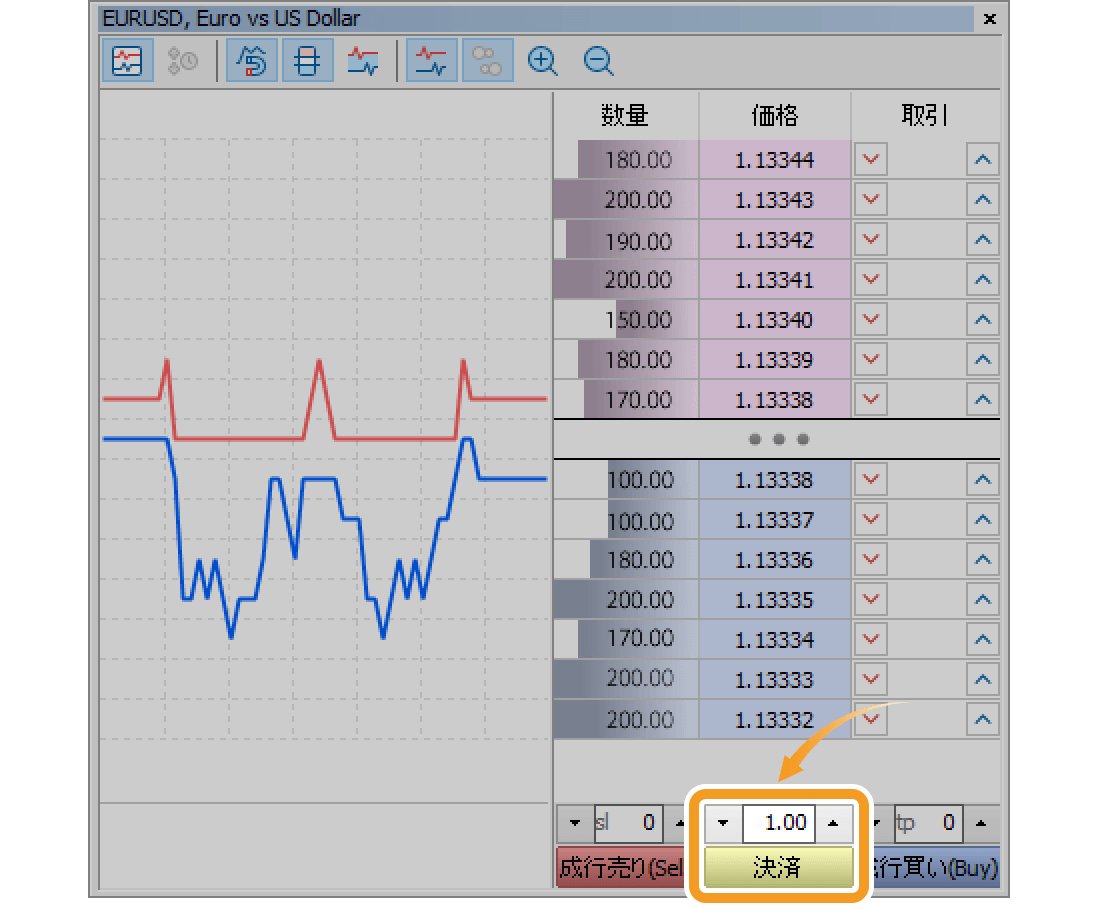Toggle the reverse order book toolbar icon
The height and width of the screenshot is (910, 1100).
[252, 61]
